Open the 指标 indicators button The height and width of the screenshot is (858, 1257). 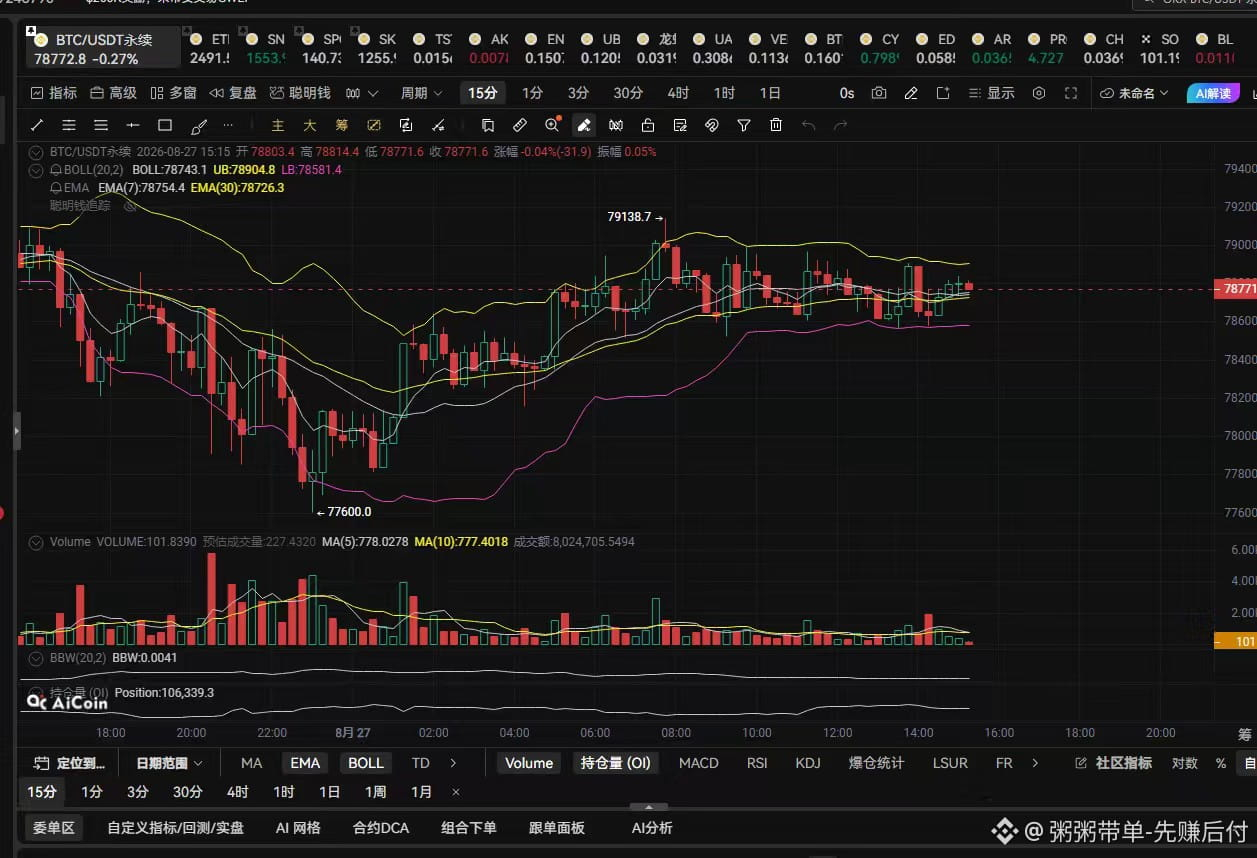[x=54, y=93]
